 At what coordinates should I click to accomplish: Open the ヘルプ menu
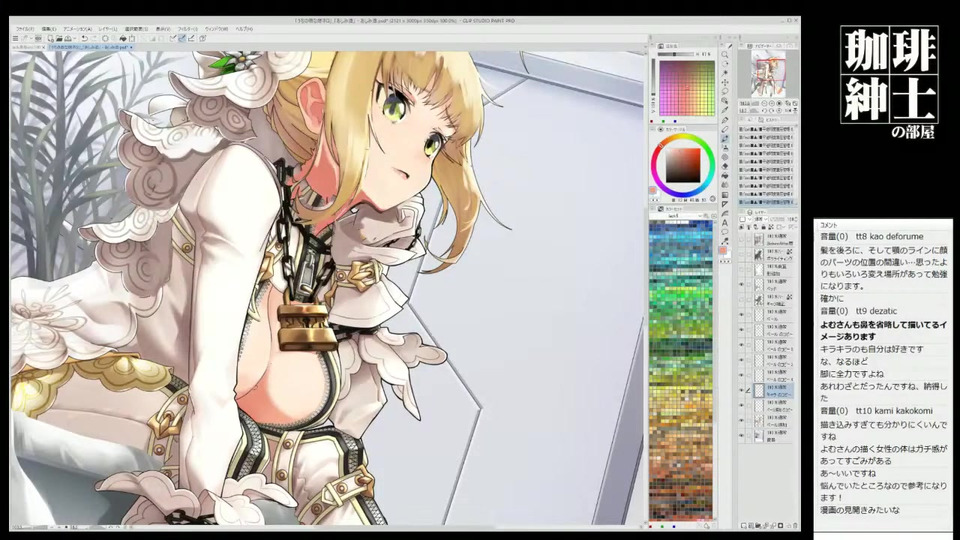[244, 29]
